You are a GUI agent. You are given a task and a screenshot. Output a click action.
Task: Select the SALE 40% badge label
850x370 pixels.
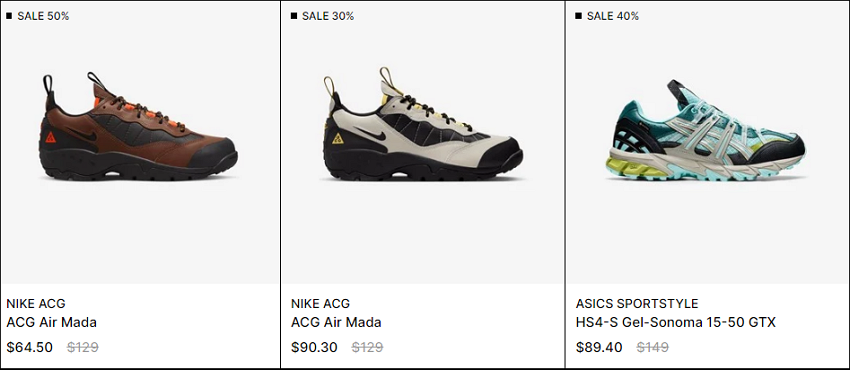613,16
